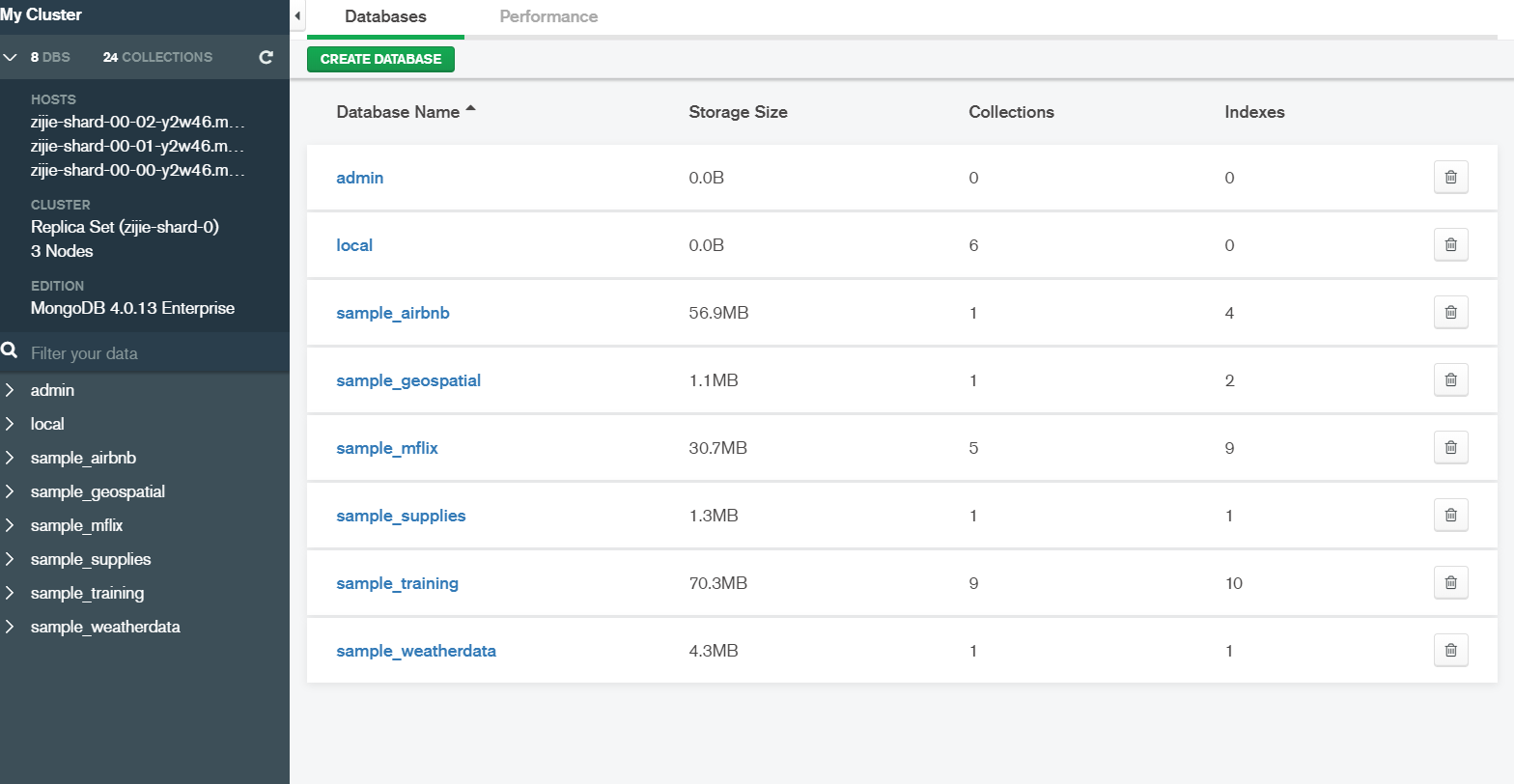Viewport: 1514px width, 784px height.
Task: Expand the local database chevron in sidebar
Action: point(9,424)
